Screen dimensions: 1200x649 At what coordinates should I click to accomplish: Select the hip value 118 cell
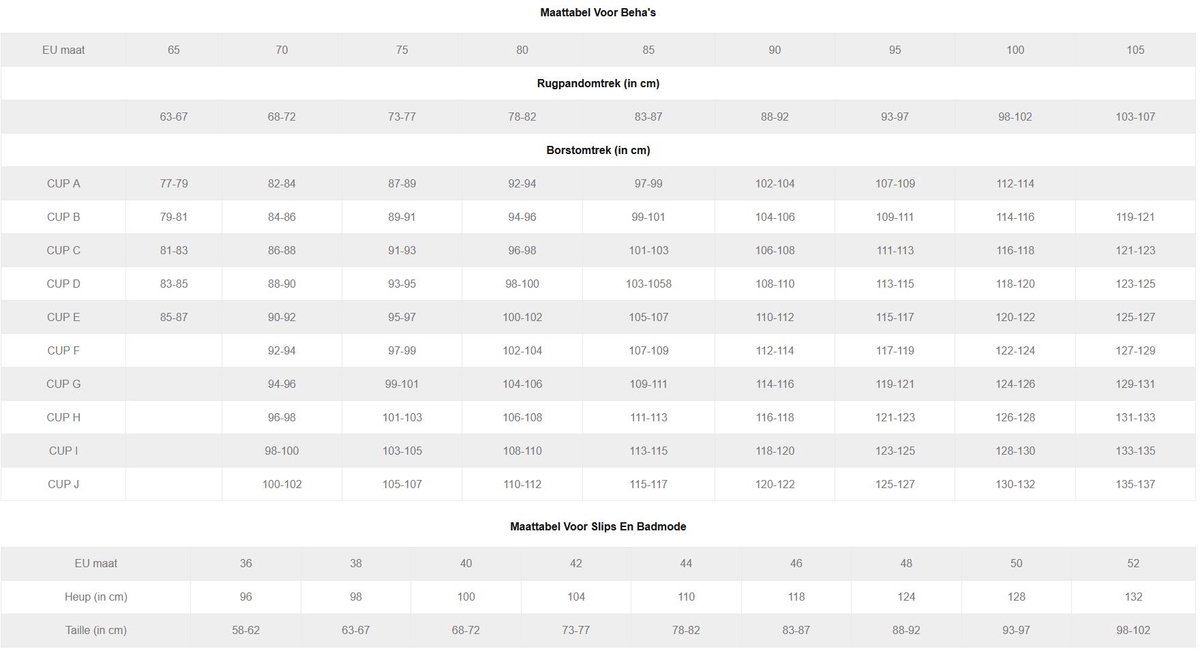(x=796, y=597)
